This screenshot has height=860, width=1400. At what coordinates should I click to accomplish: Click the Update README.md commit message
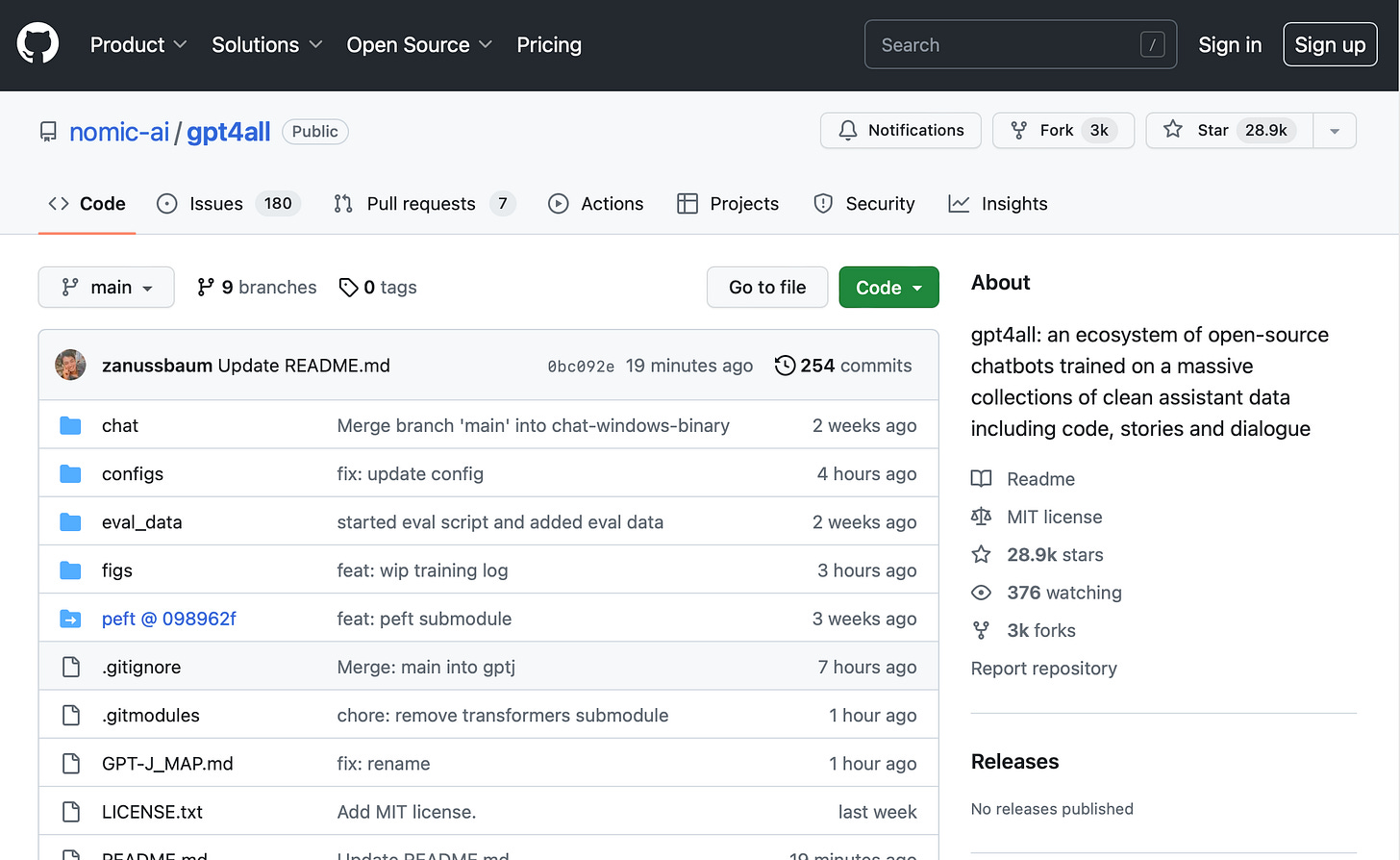pyautogui.click(x=304, y=366)
